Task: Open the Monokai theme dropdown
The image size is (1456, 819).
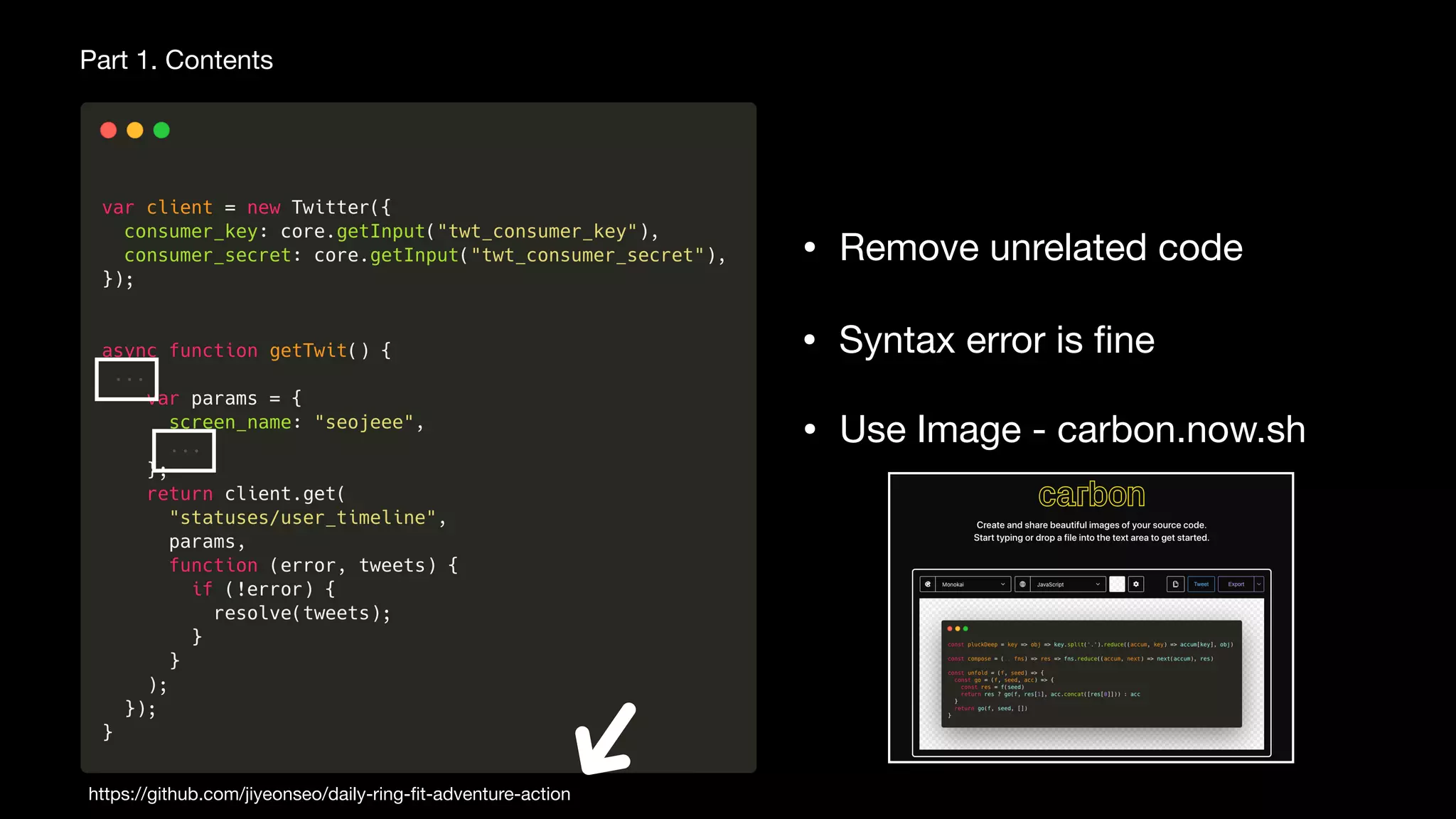Action: [973, 584]
